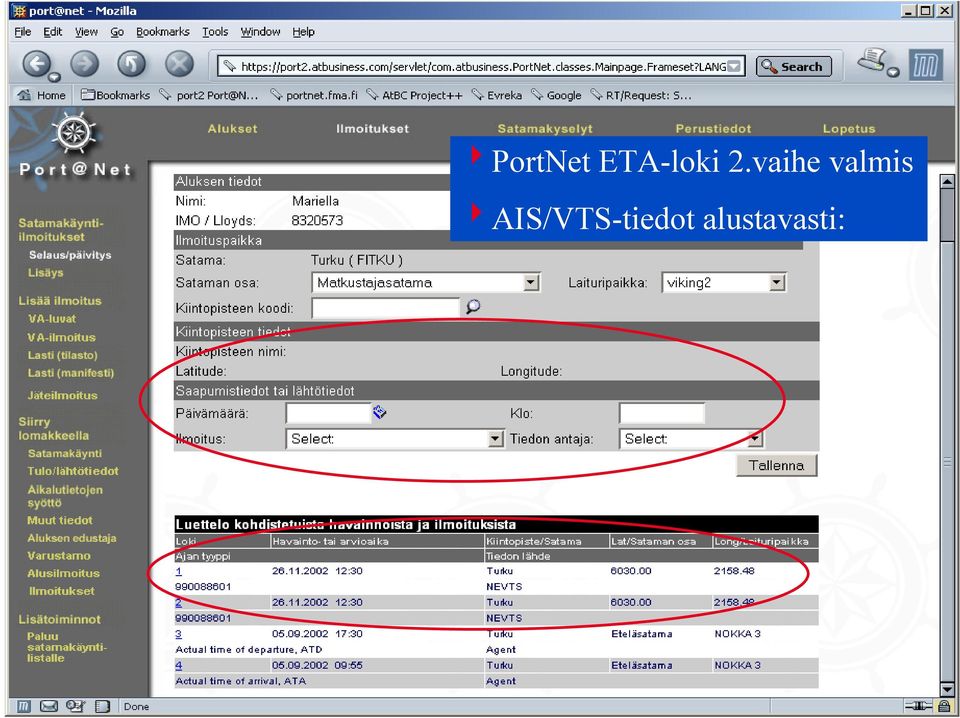Open Paluu satamakäynti-listalle link

67,647
